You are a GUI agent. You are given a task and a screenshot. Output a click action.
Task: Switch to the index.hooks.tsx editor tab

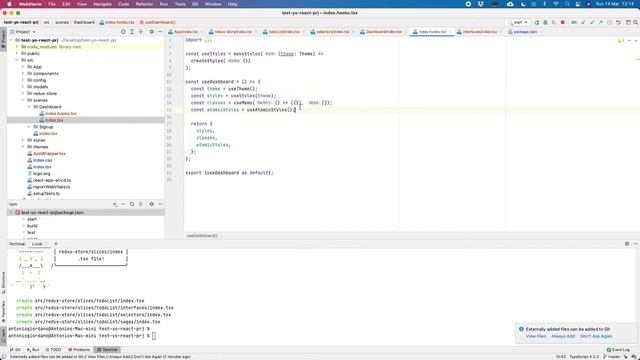pos(432,32)
